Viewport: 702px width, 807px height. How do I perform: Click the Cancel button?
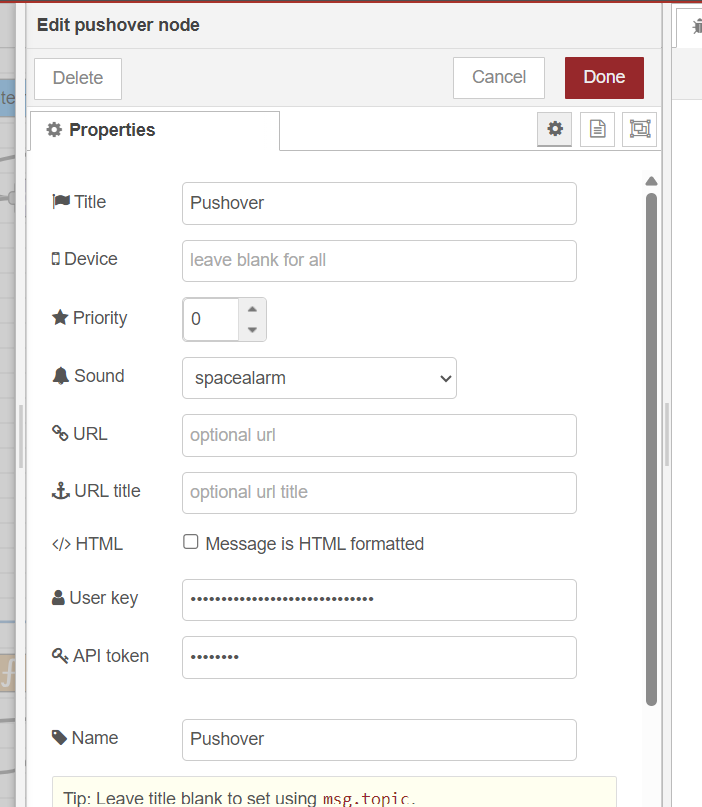pyautogui.click(x=498, y=77)
